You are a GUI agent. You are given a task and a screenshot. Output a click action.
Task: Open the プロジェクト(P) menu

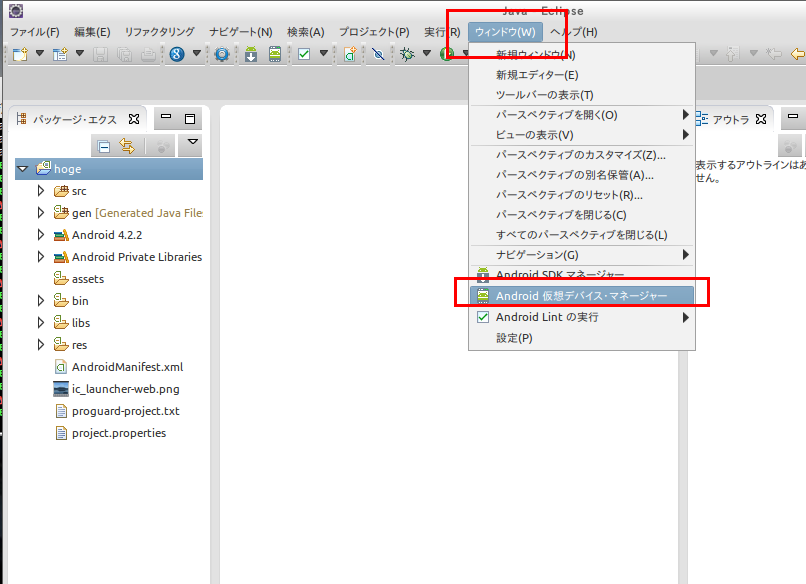pos(374,32)
